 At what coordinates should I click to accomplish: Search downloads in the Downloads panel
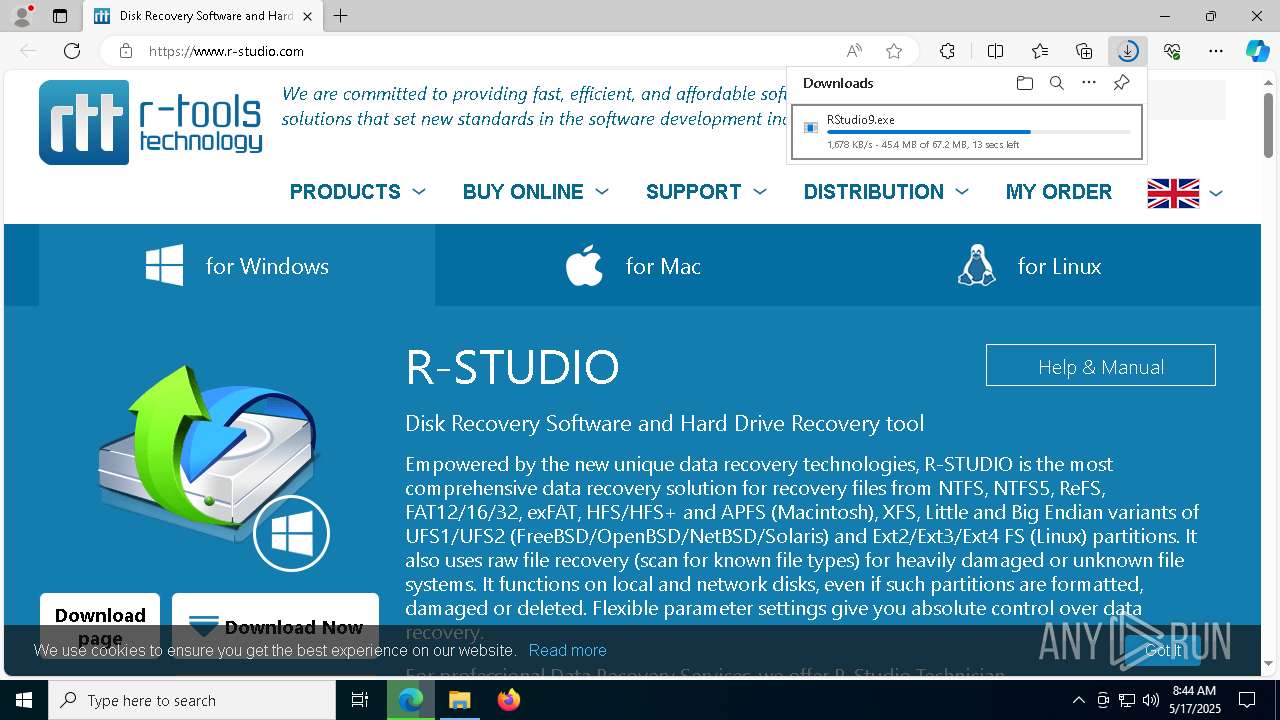coord(1056,83)
